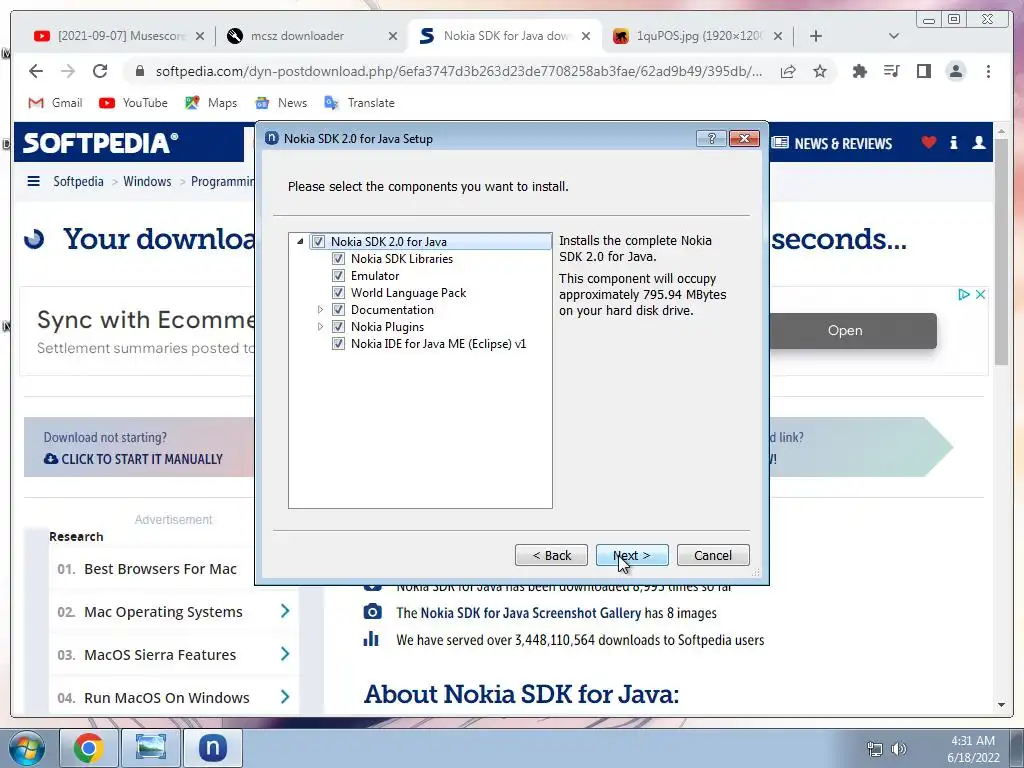This screenshot has height=768, width=1024.
Task: Toggle Documentation checkbox
Action: click(x=338, y=310)
